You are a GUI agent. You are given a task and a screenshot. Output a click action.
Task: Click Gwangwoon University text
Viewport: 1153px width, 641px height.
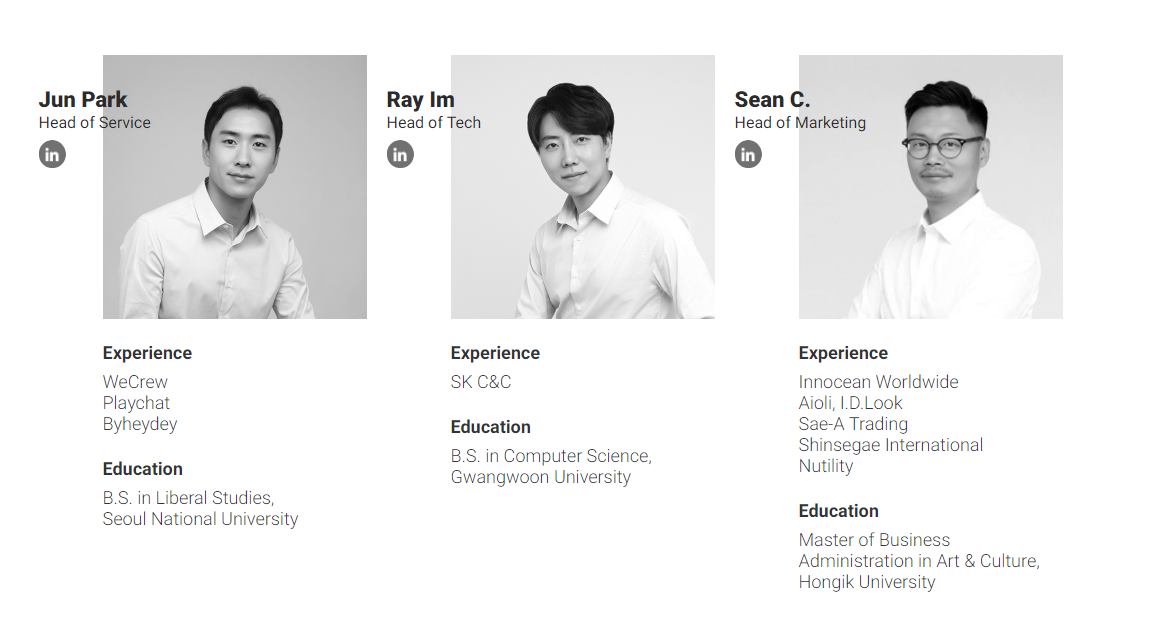541,477
